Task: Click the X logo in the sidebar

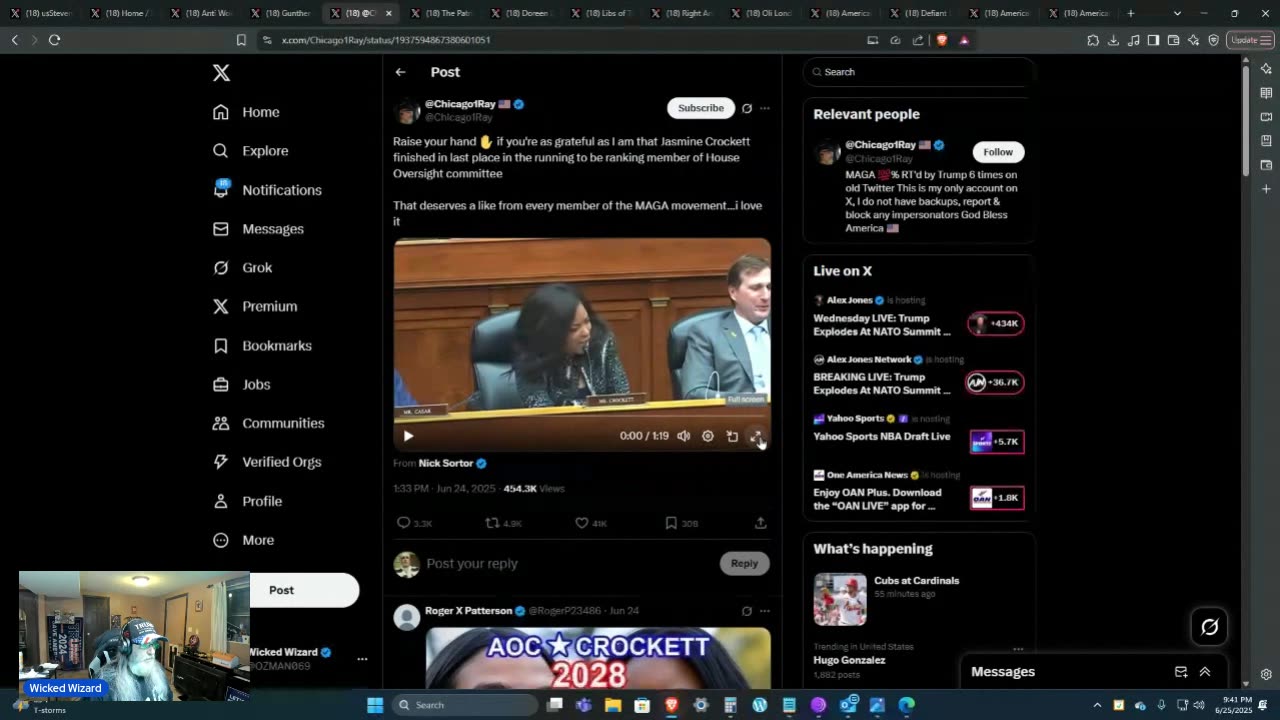Action: pos(221,73)
